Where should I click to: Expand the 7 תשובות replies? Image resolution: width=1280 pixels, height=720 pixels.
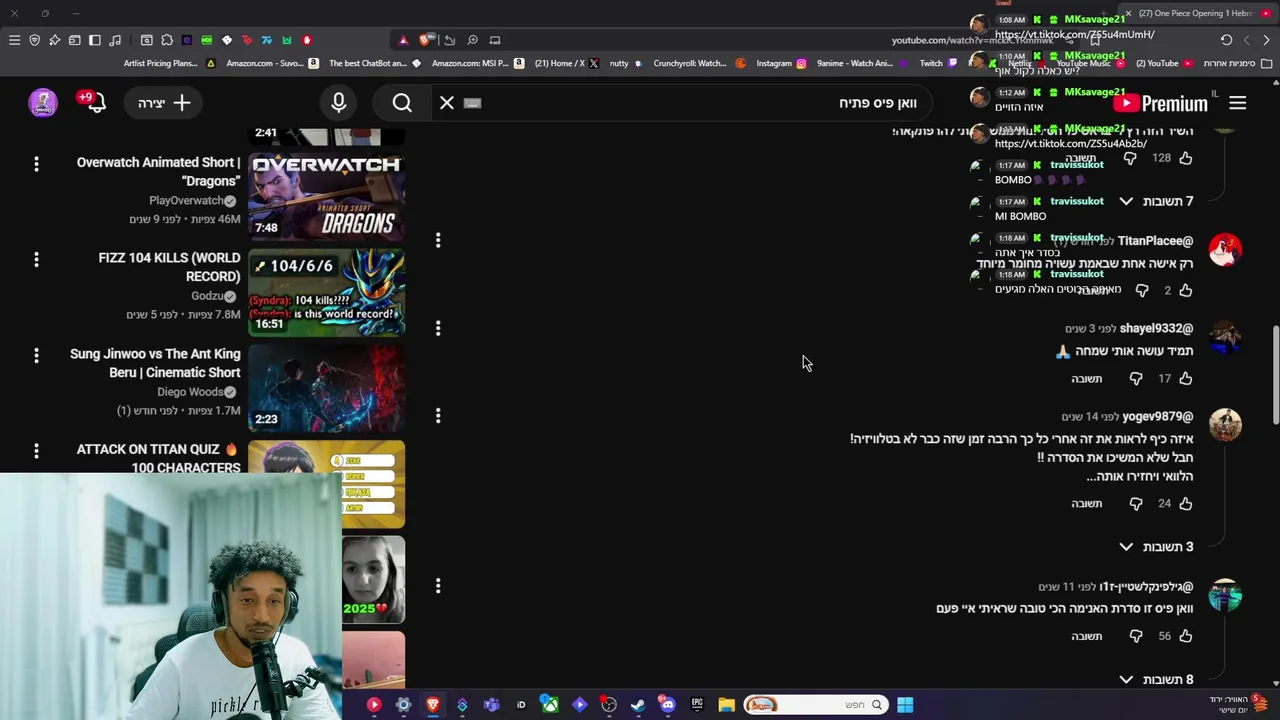[1157, 201]
